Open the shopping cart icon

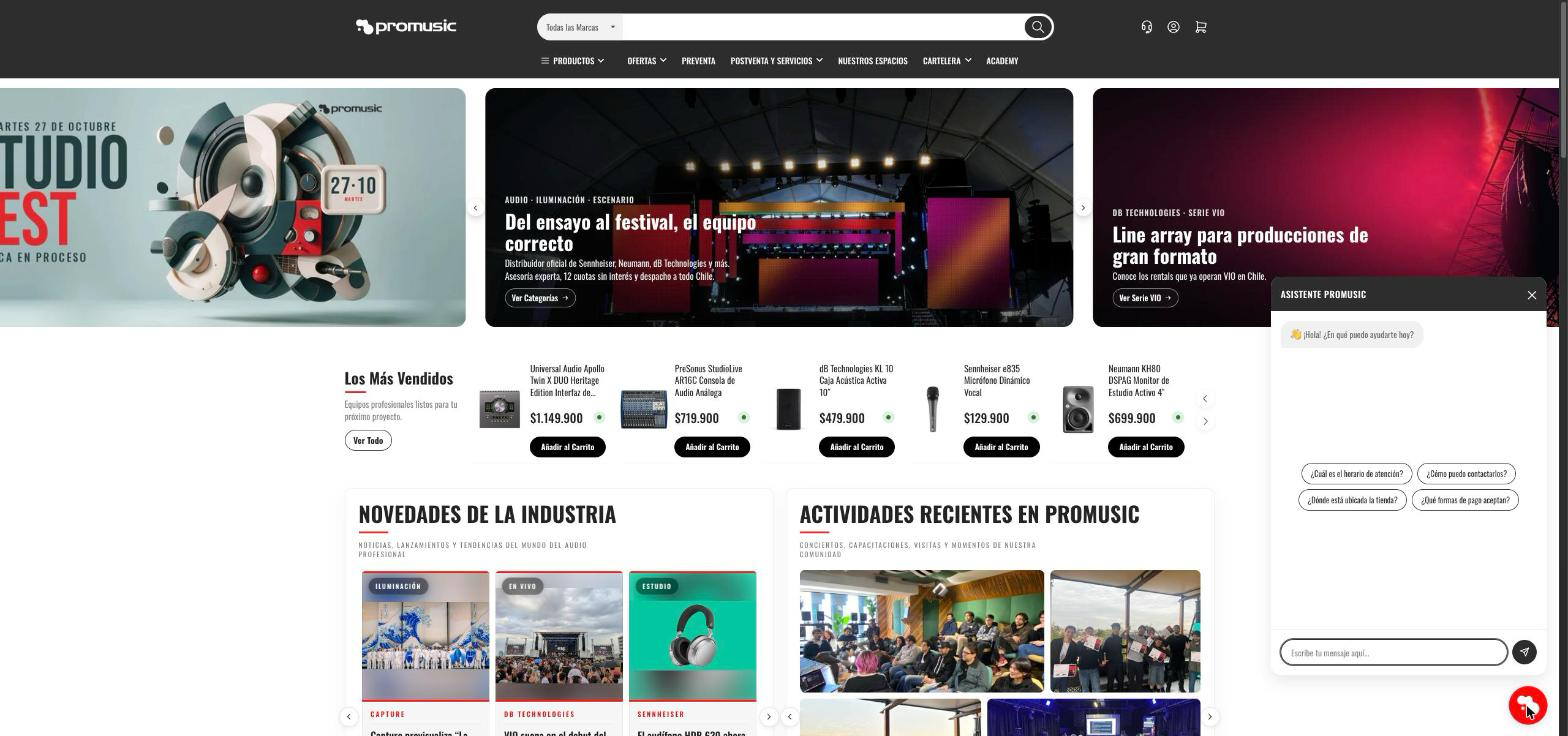tap(1201, 27)
